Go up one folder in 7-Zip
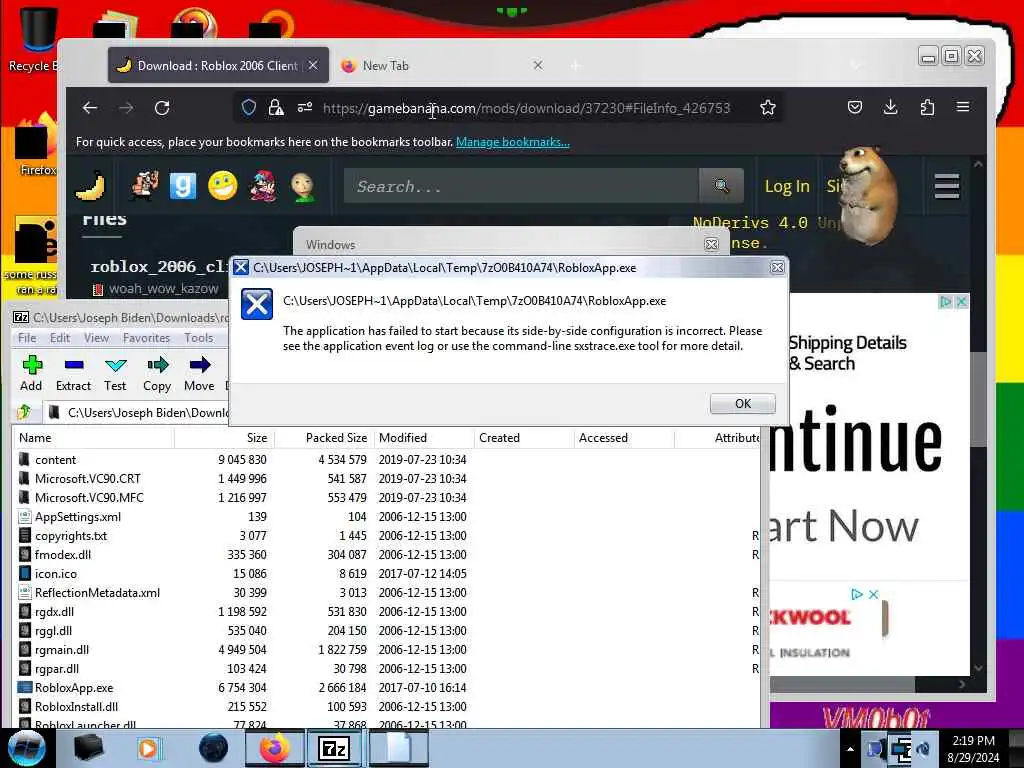The image size is (1024, 768). pyautogui.click(x=25, y=412)
